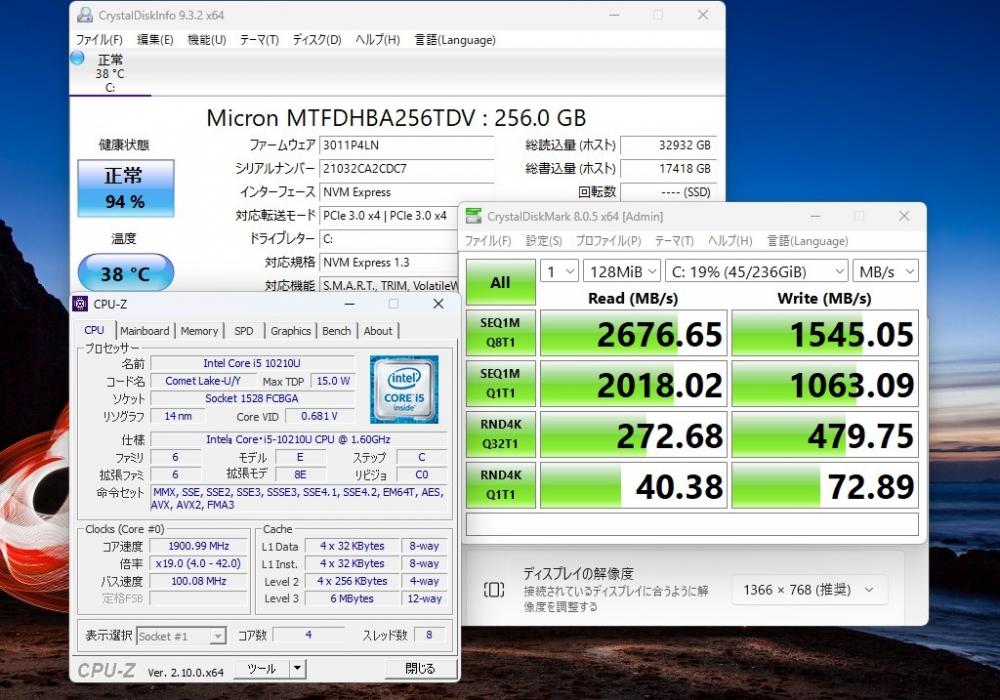The height and width of the screenshot is (700, 1000).
Task: Click the empty comment field in CrystalDiskMark
Action: (692, 524)
